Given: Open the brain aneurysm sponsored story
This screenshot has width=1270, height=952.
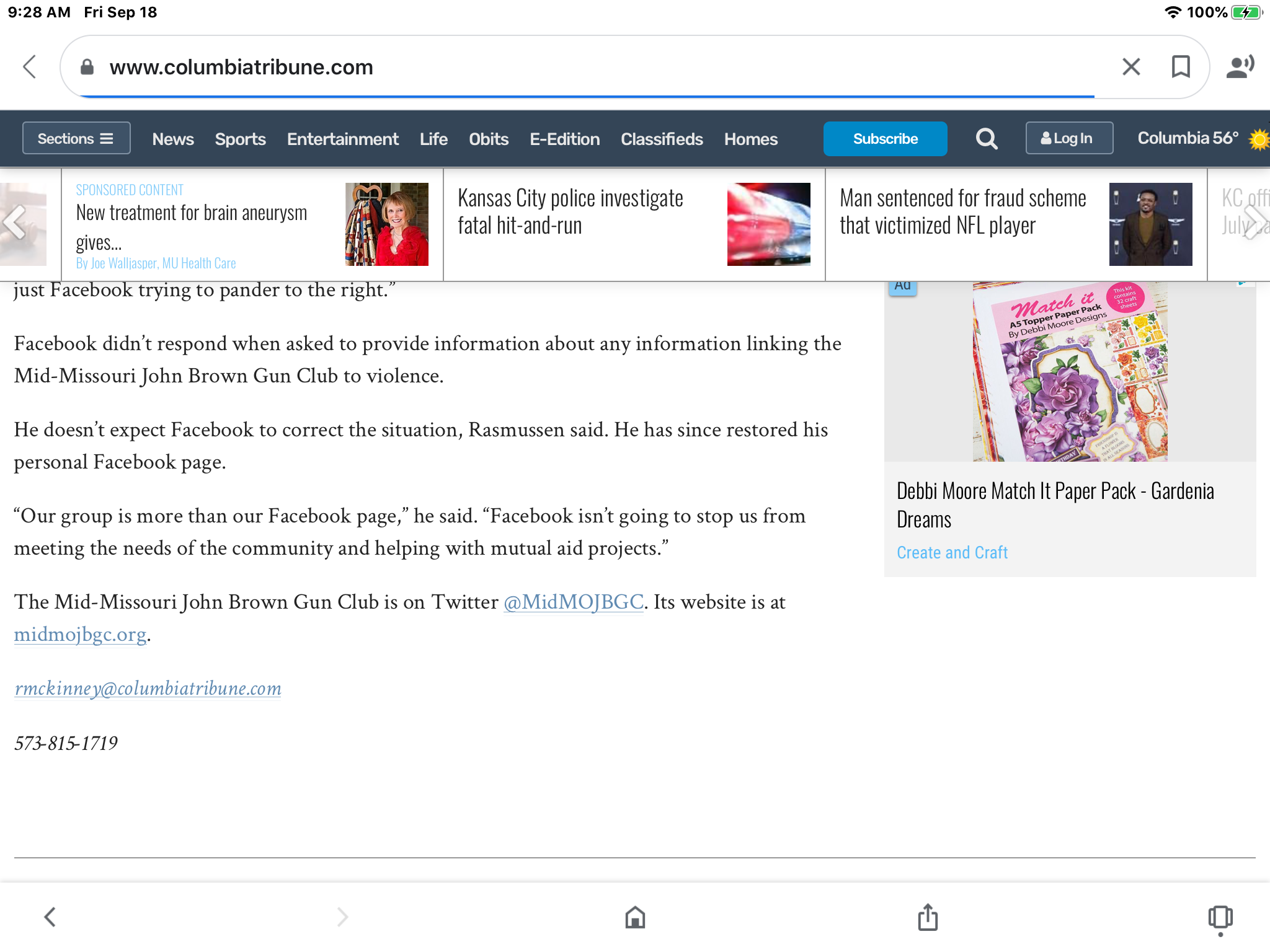Looking at the screenshot, I should [192, 227].
